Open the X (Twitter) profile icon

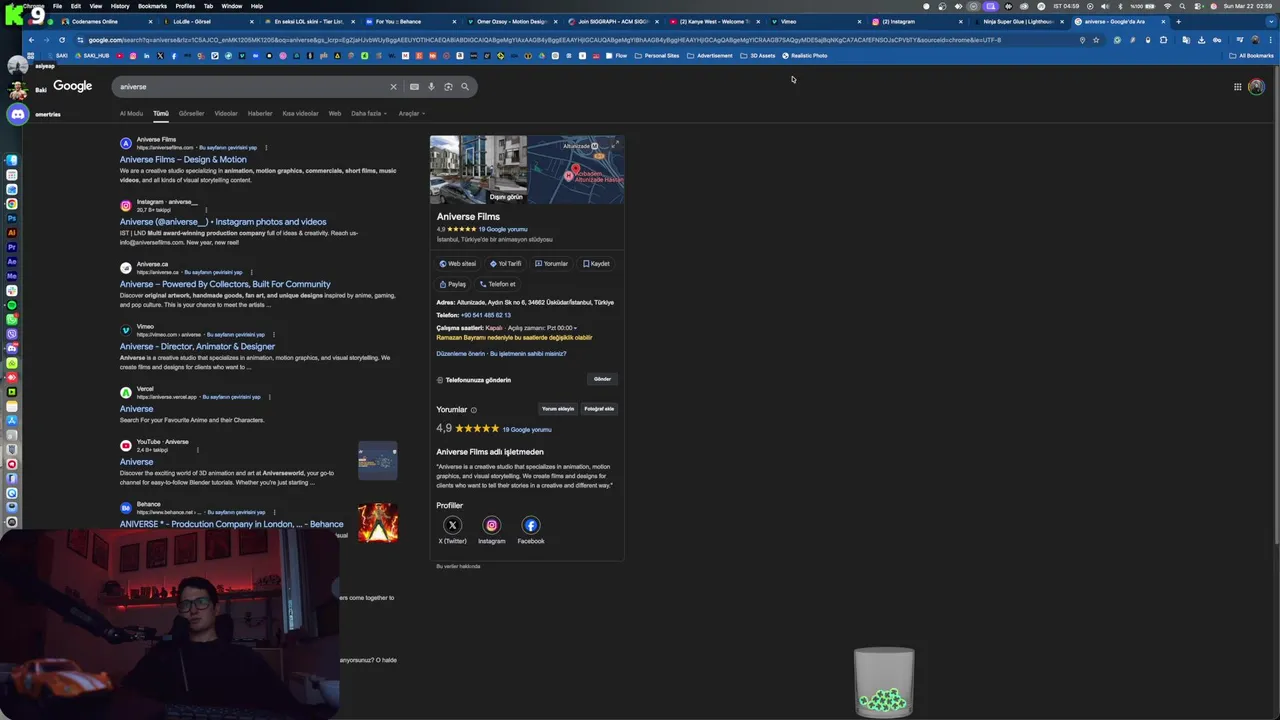click(x=452, y=525)
